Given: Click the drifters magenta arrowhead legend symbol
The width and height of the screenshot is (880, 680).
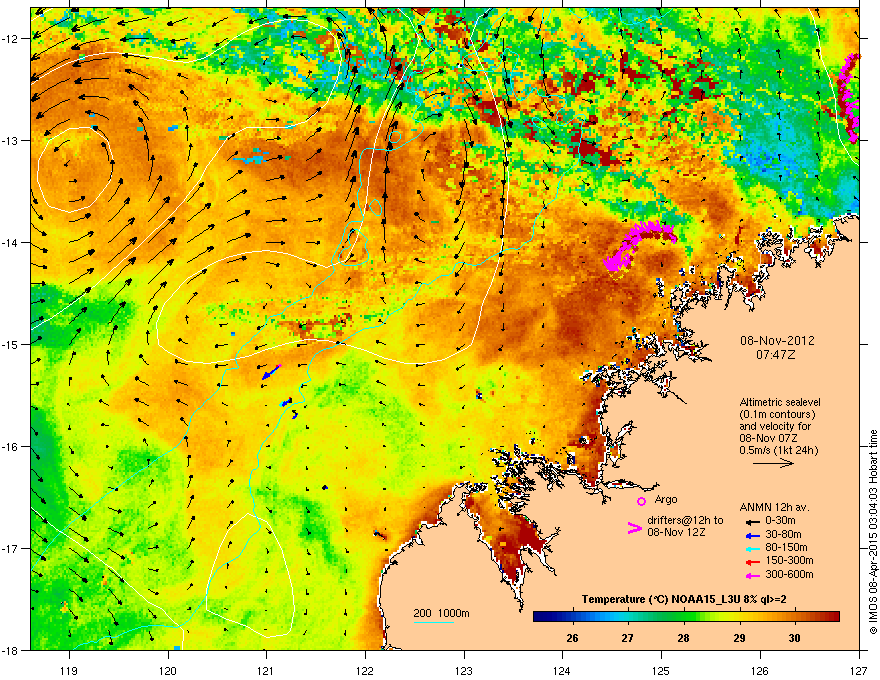Looking at the screenshot, I should (635, 528).
